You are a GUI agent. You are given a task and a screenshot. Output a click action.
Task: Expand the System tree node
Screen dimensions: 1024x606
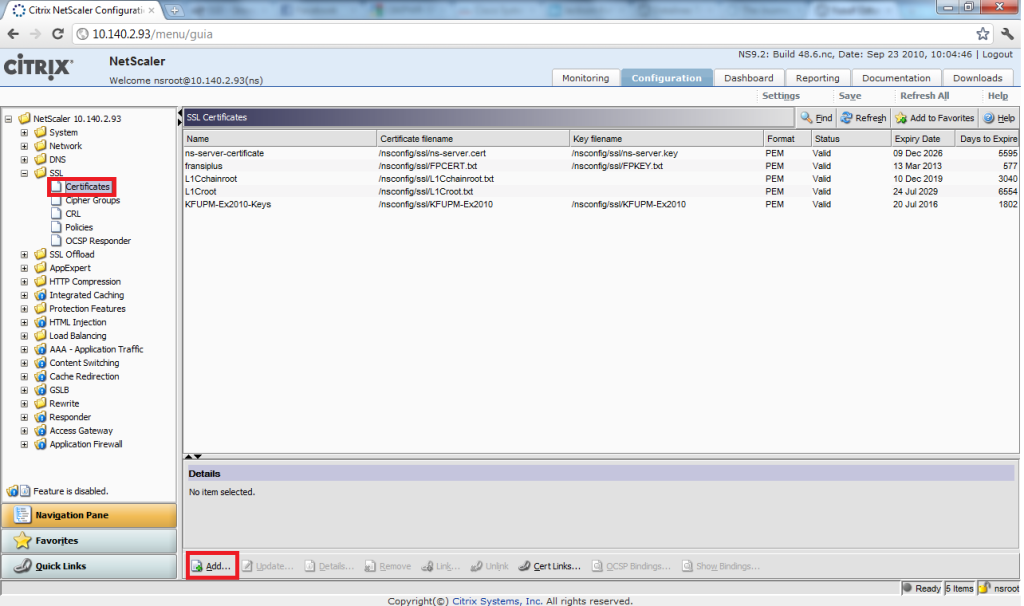coord(24,133)
